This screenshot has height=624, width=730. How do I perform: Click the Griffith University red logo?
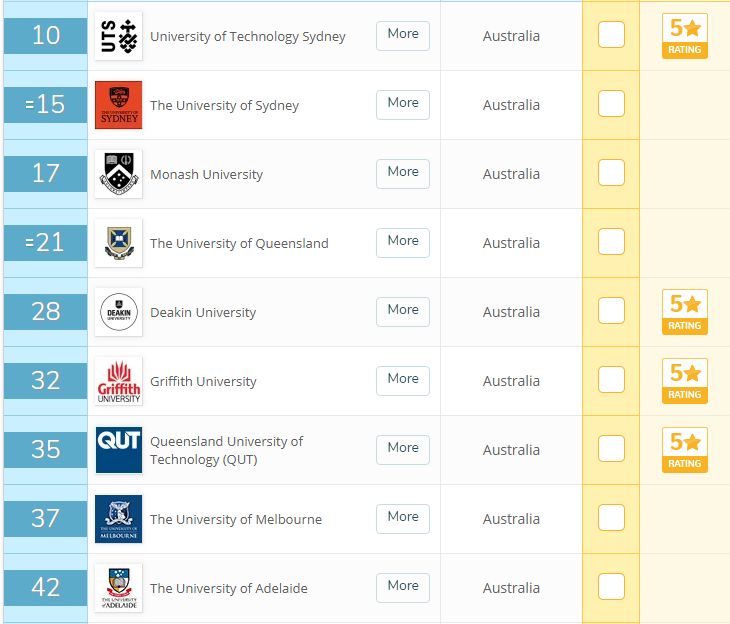[x=118, y=381]
